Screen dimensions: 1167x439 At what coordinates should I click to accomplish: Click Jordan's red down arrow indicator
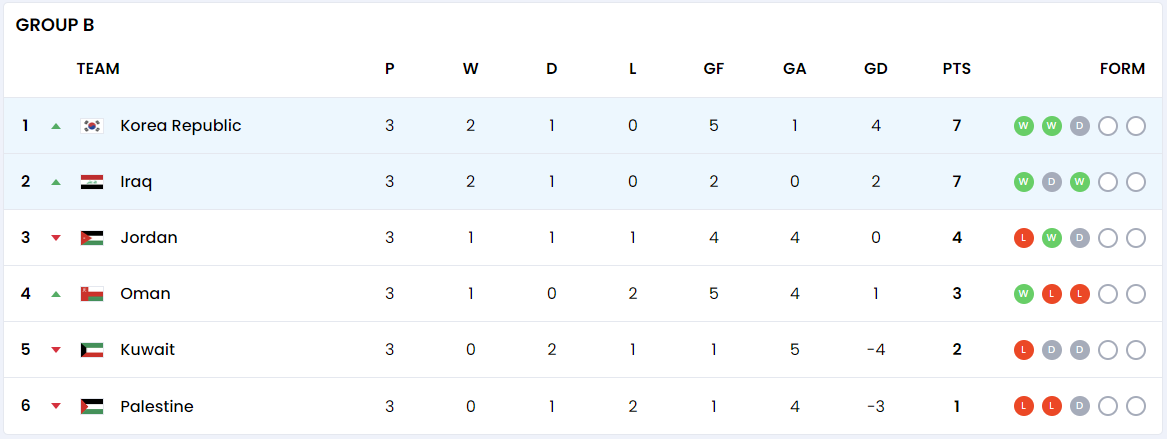click(56, 238)
